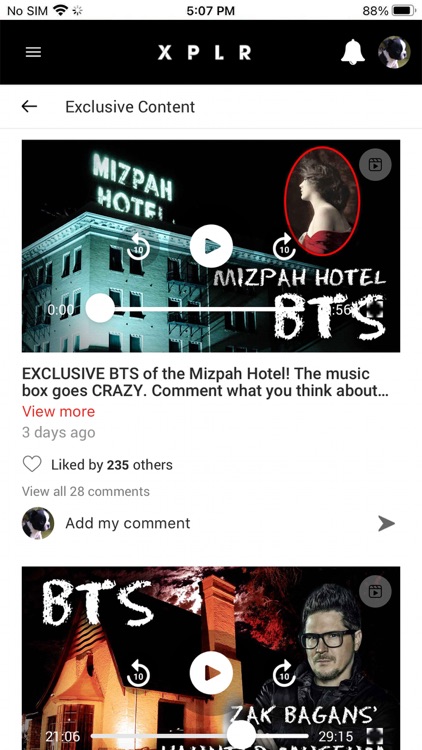
Task: View all 28 comments
Action: [x=86, y=491]
